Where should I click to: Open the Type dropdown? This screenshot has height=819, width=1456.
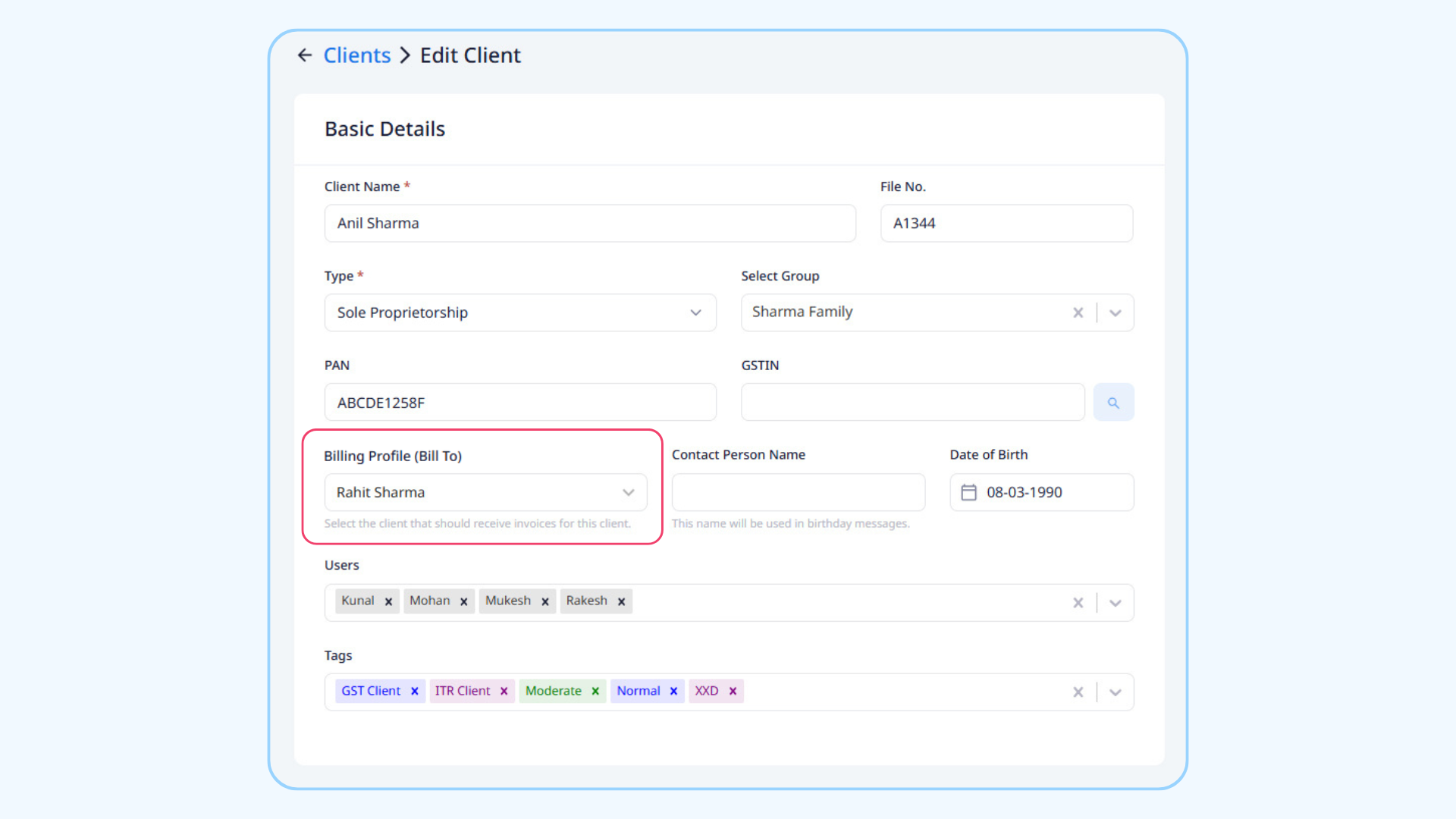(x=520, y=312)
